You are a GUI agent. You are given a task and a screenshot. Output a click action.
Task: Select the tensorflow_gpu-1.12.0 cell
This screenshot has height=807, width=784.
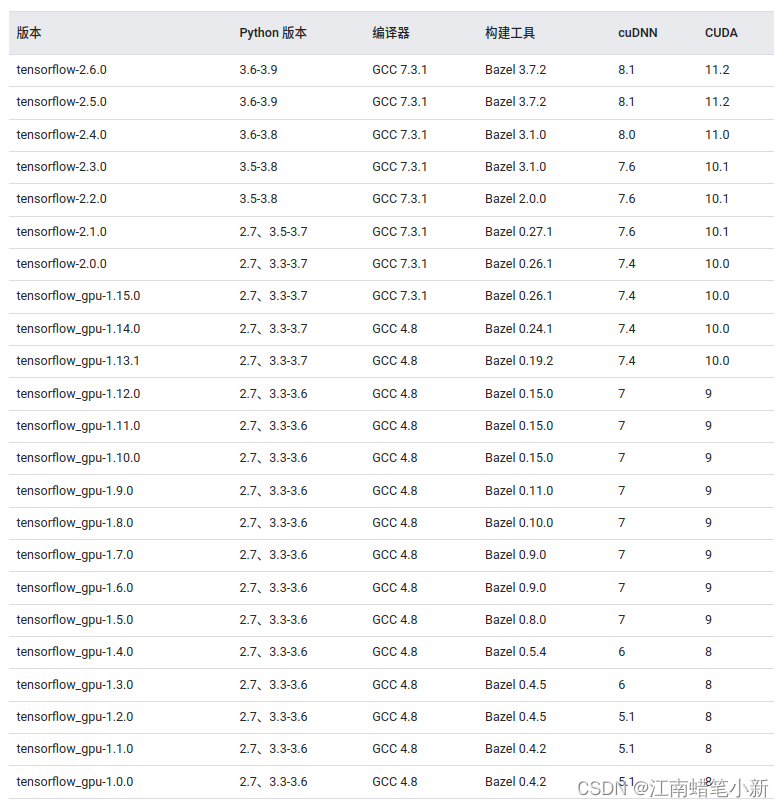tap(78, 394)
